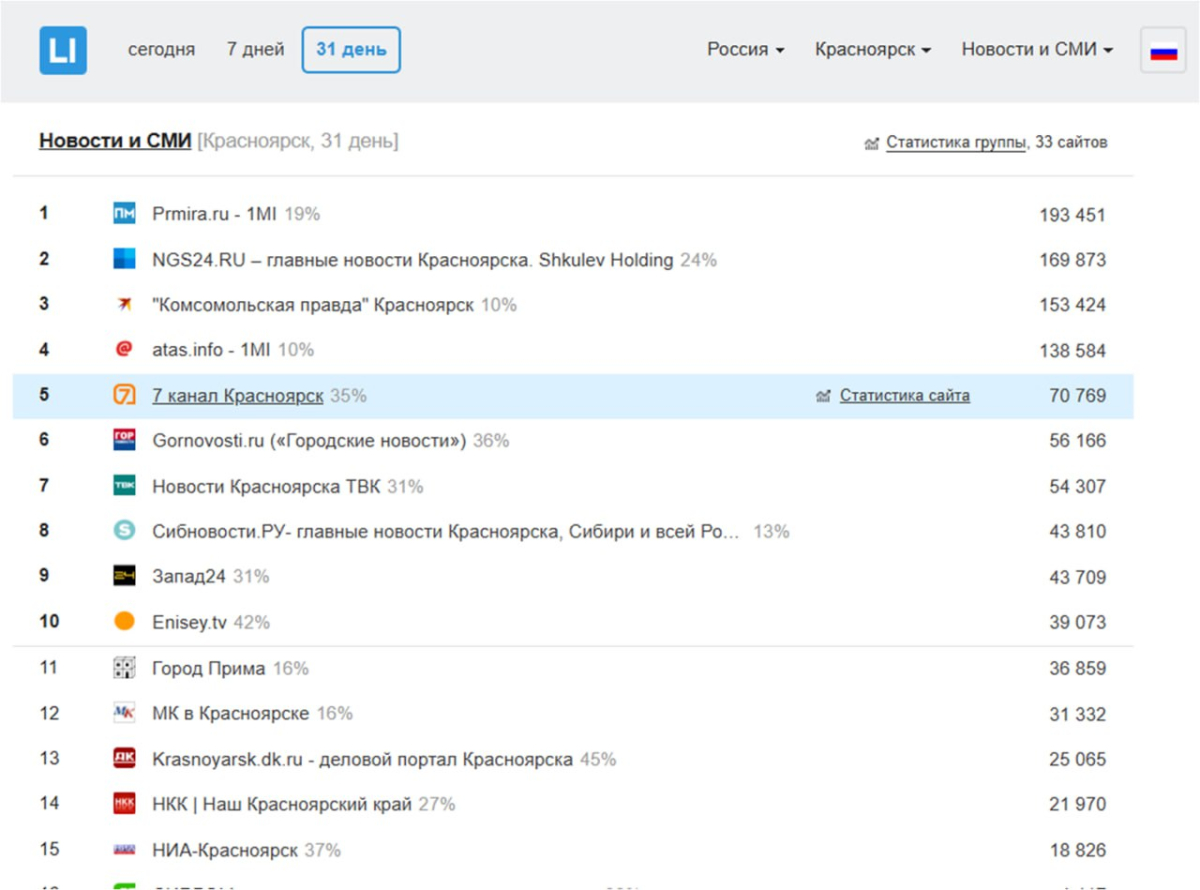Click the 7 канал orange favicon
The height and width of the screenshot is (890, 1200).
pos(124,395)
